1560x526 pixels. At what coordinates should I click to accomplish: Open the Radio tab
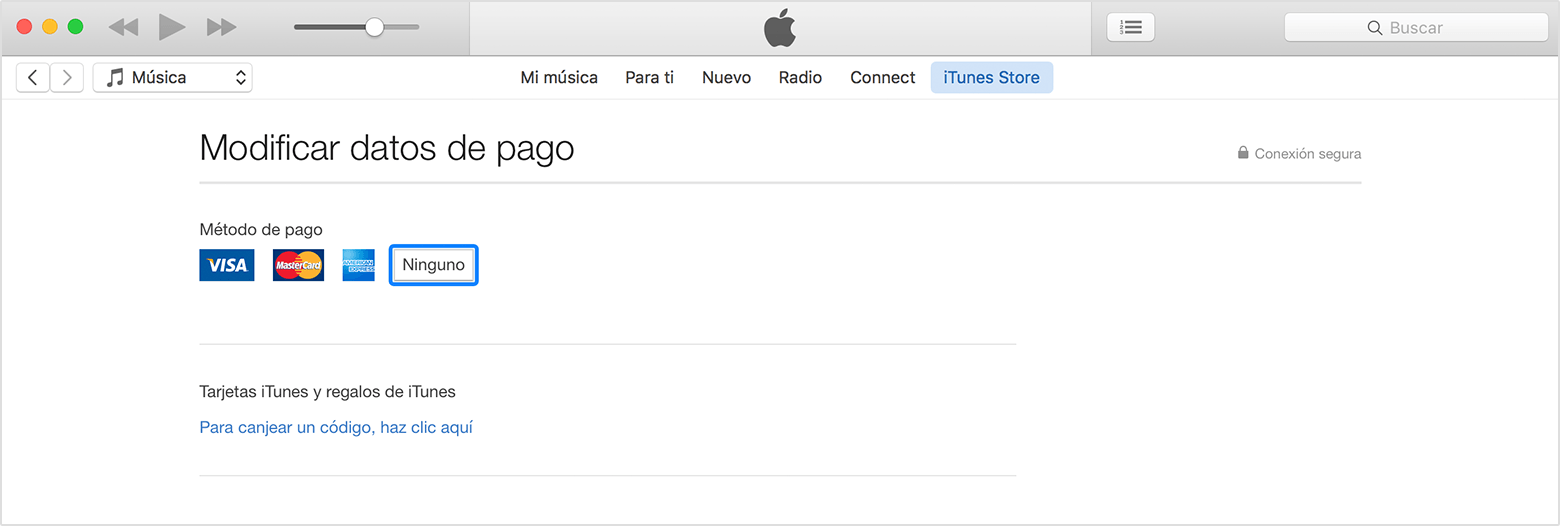[800, 77]
